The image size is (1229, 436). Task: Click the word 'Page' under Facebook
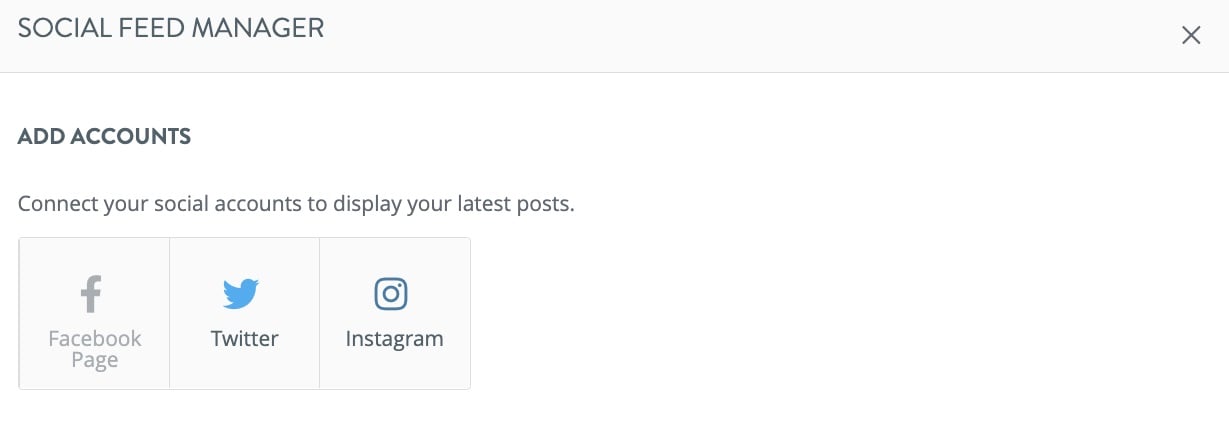pyautogui.click(x=95, y=361)
